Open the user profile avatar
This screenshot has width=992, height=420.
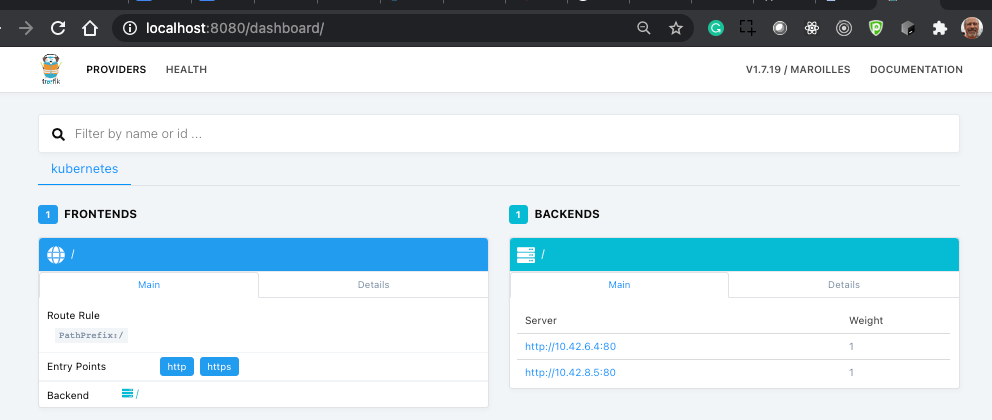click(x=971, y=28)
